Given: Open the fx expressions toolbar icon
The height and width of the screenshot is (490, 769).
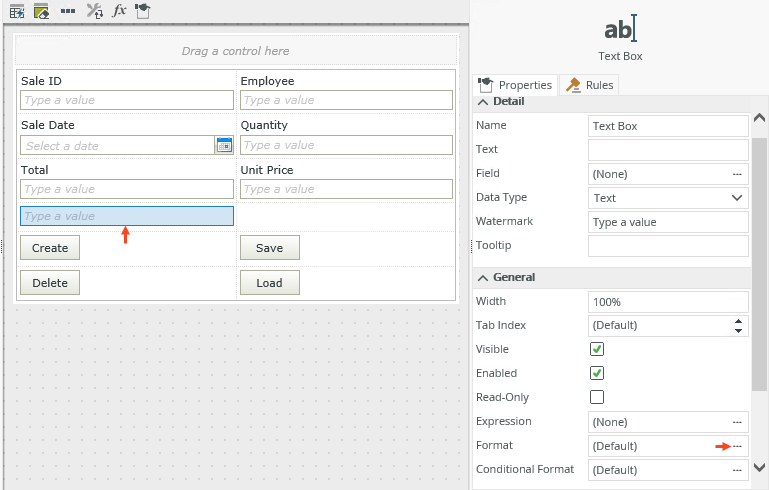Looking at the screenshot, I should (119, 11).
